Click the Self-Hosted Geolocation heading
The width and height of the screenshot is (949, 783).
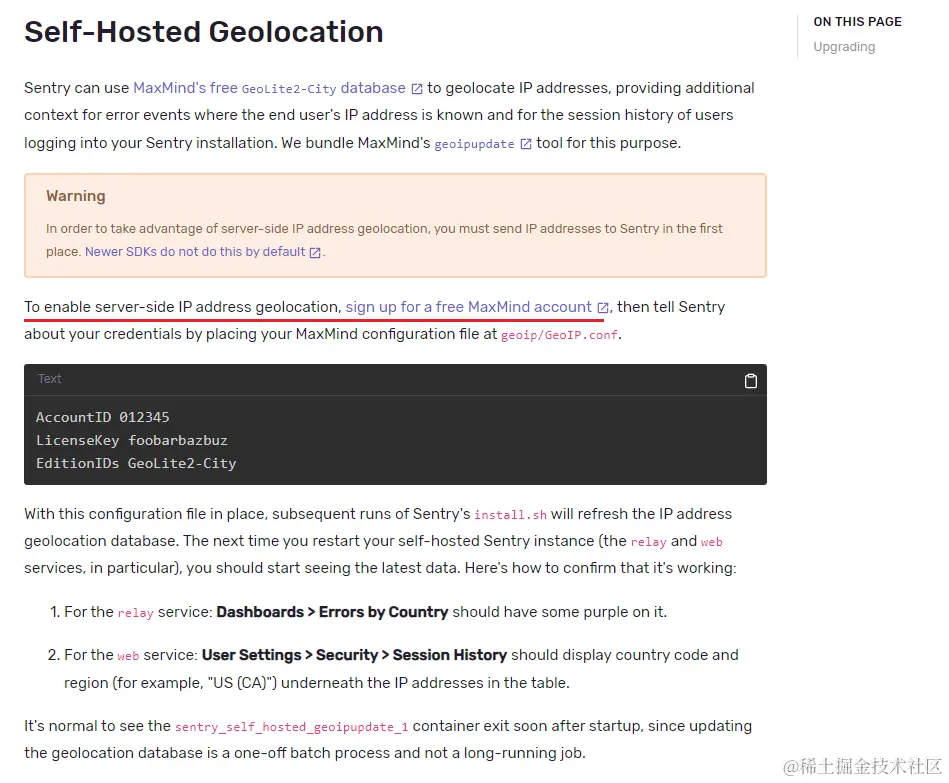(204, 32)
